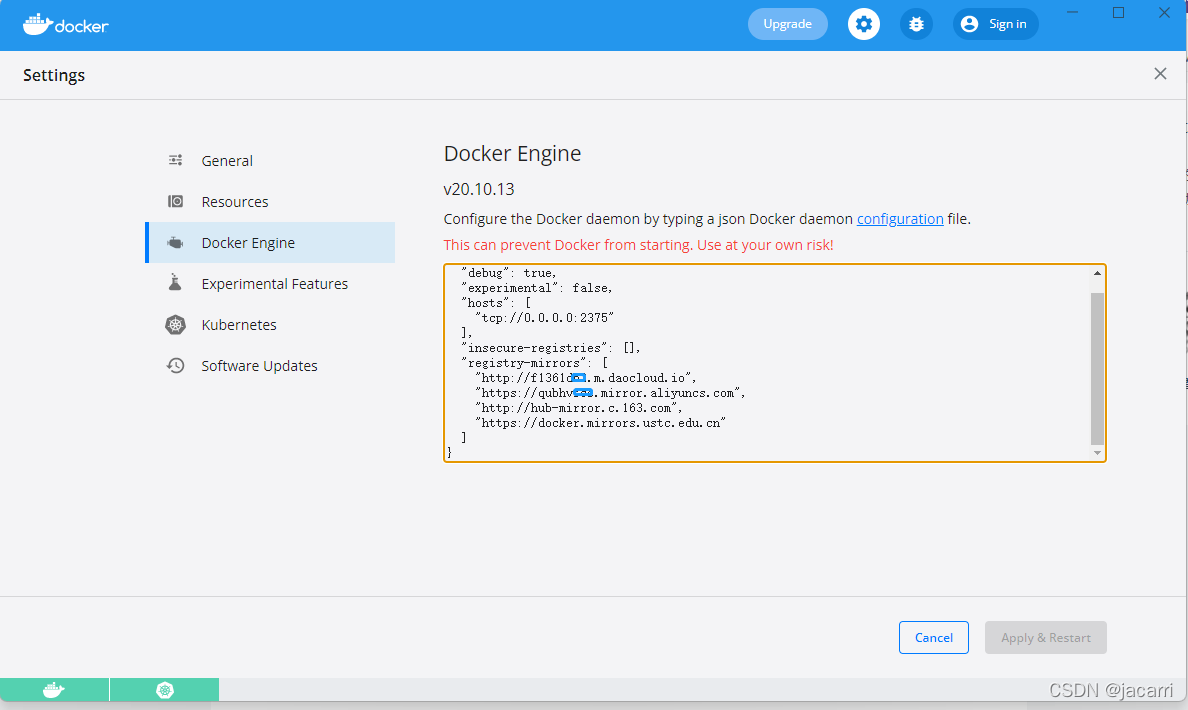This screenshot has width=1188, height=710.
Task: Click the Docker whale logo in header
Action: pyautogui.click(x=66, y=25)
